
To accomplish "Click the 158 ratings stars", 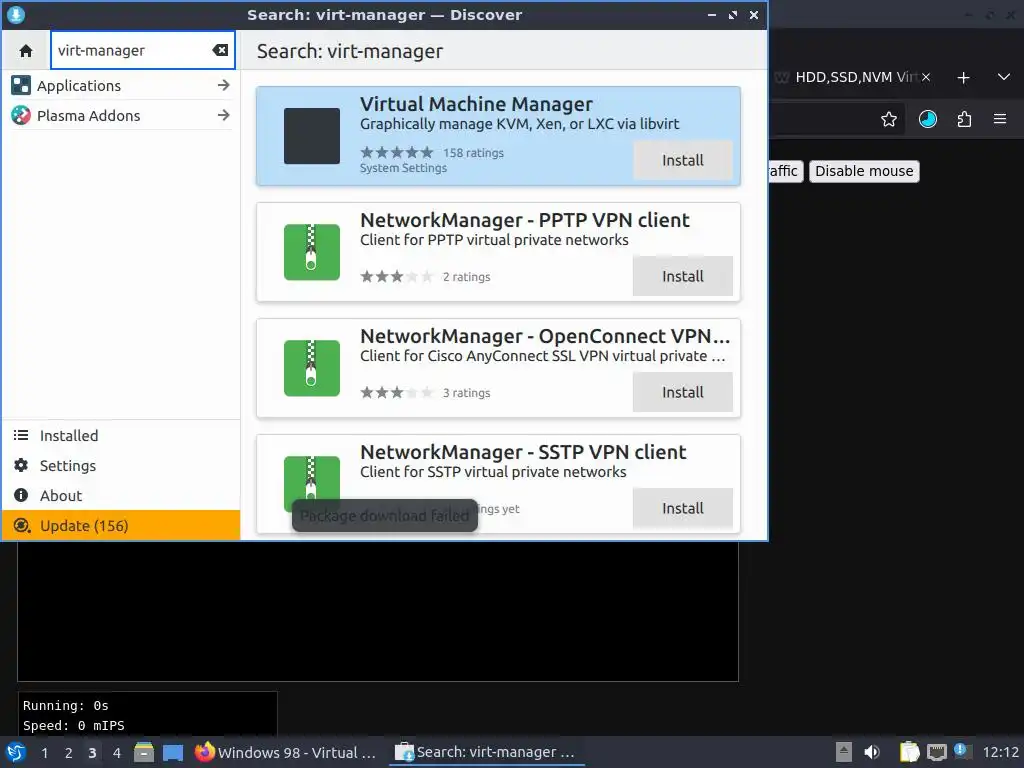I will coord(396,153).
